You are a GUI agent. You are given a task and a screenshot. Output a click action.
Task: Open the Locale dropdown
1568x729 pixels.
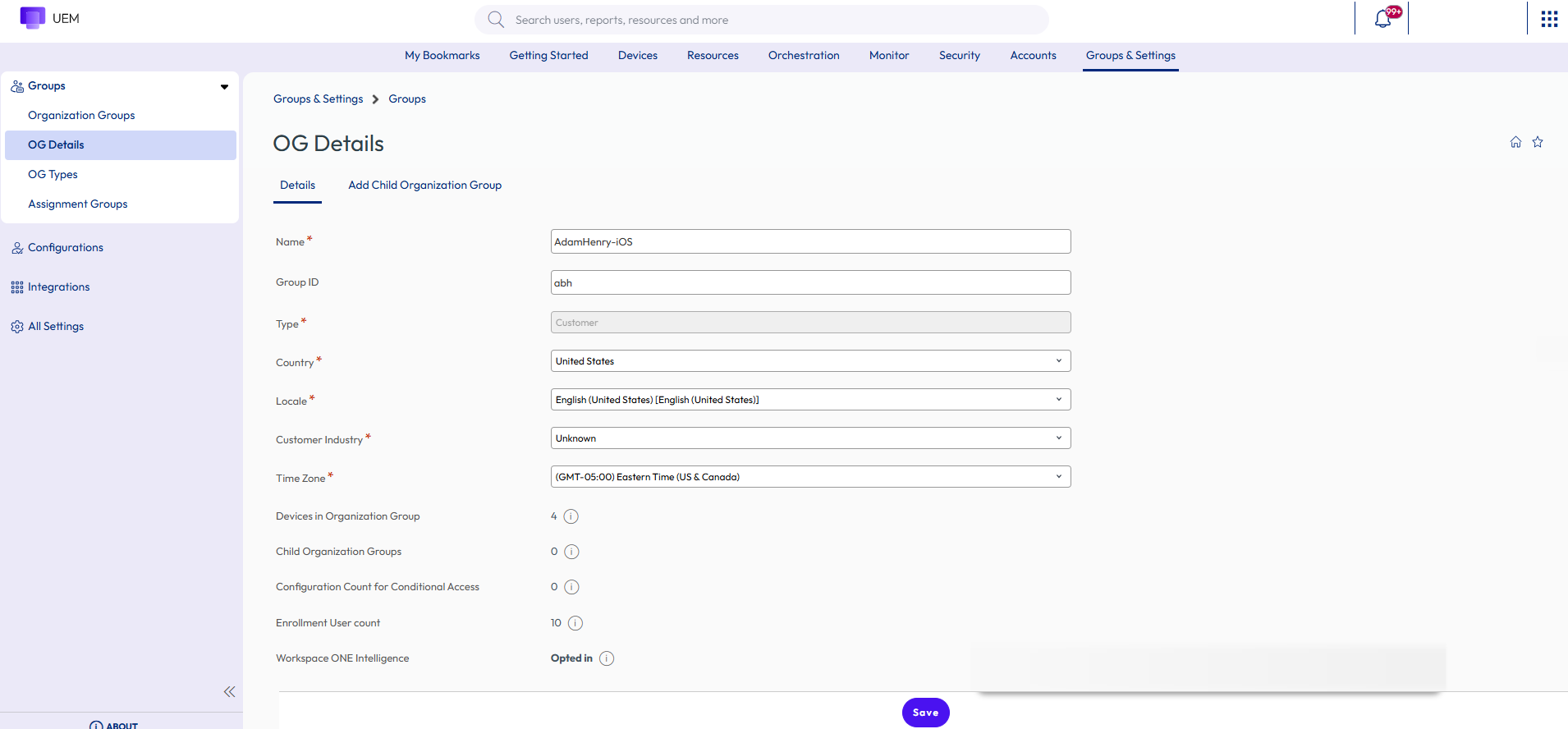(810, 400)
